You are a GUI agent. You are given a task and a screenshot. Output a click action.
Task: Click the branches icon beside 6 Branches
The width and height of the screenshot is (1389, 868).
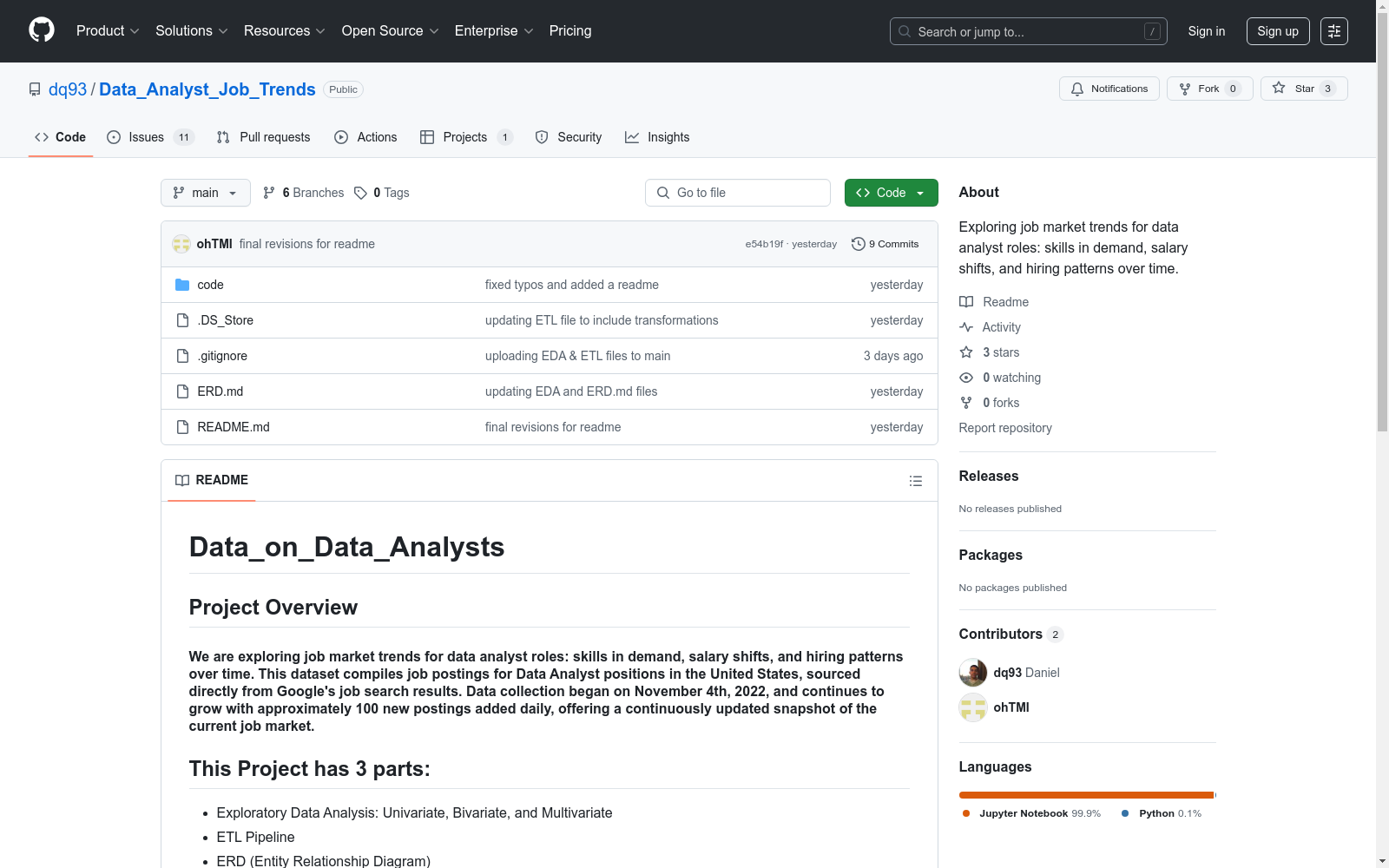tap(269, 193)
